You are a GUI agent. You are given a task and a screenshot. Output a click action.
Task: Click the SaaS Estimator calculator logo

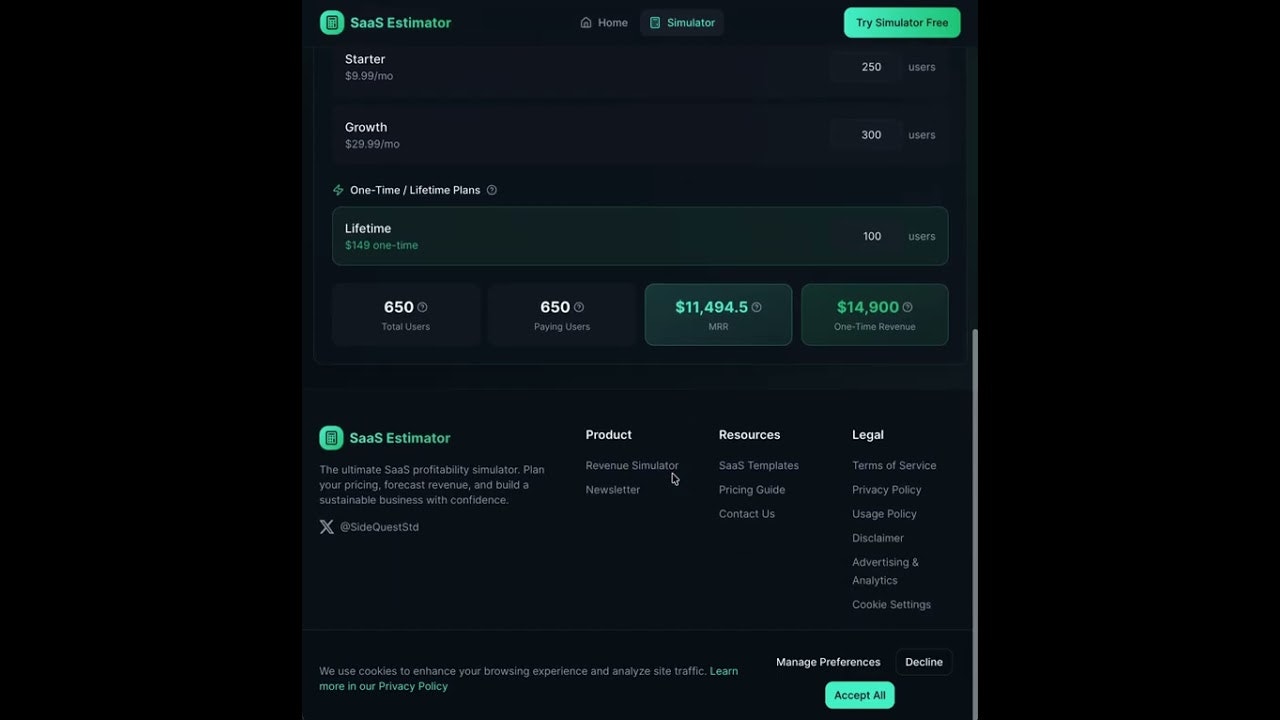pos(331,22)
